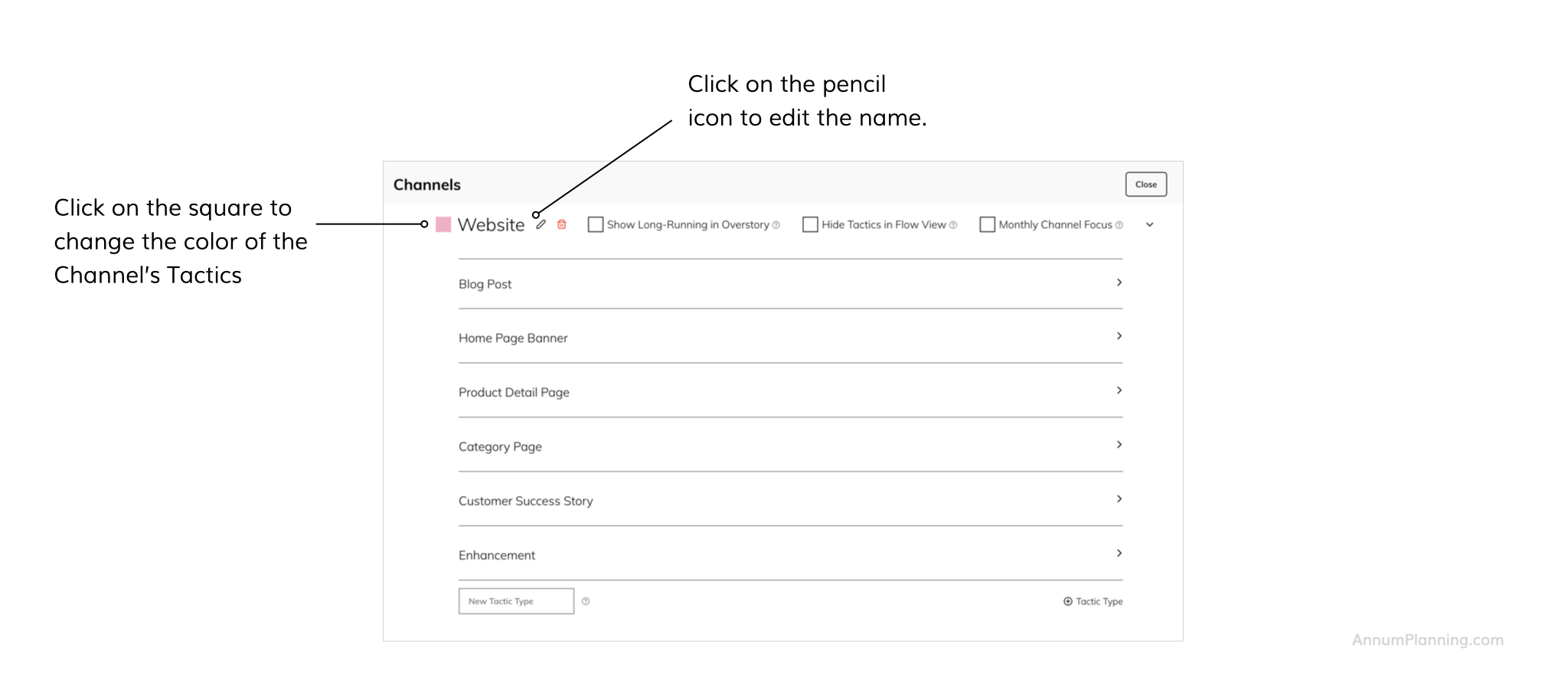This screenshot has height=692, width=1568.
Task: Expand the Enhancement tactic chevron
Action: tap(1119, 553)
